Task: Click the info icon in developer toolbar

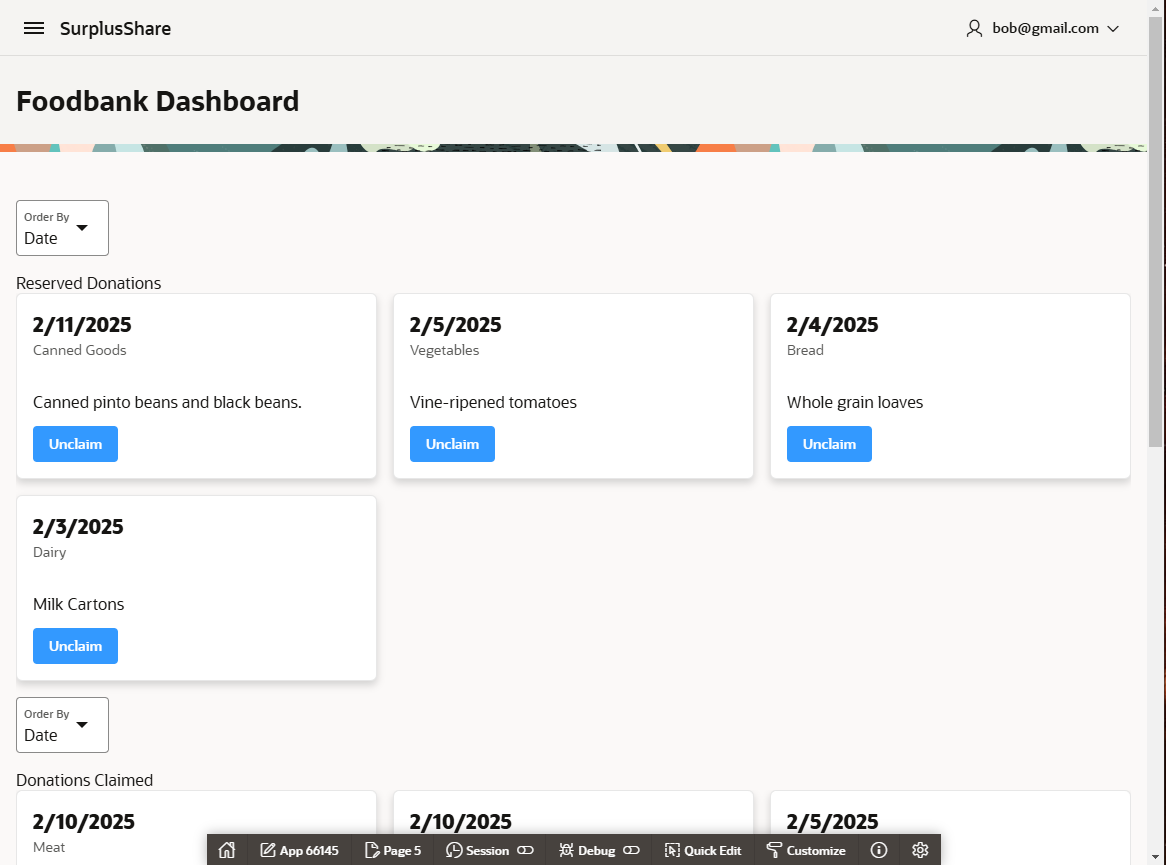Action: (x=878, y=850)
